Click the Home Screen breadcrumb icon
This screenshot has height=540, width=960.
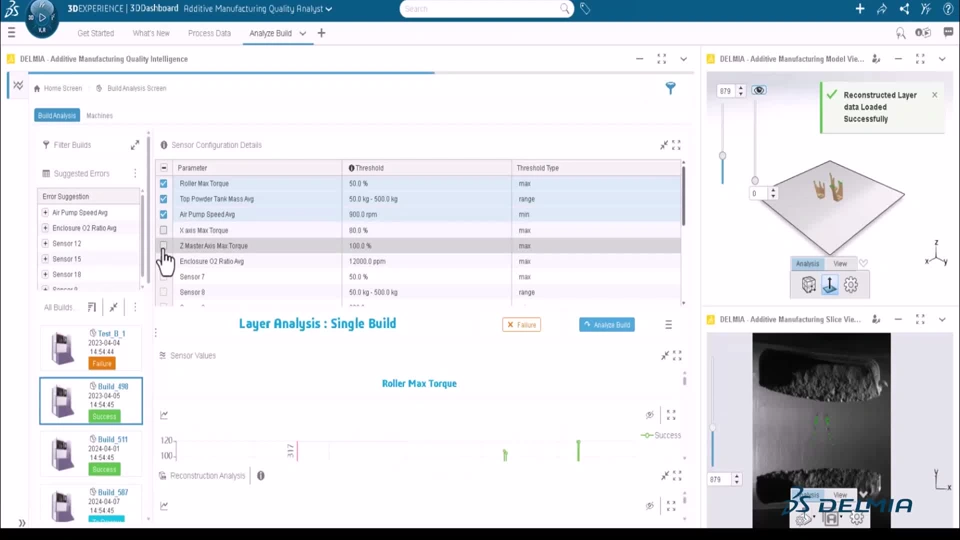(37, 88)
